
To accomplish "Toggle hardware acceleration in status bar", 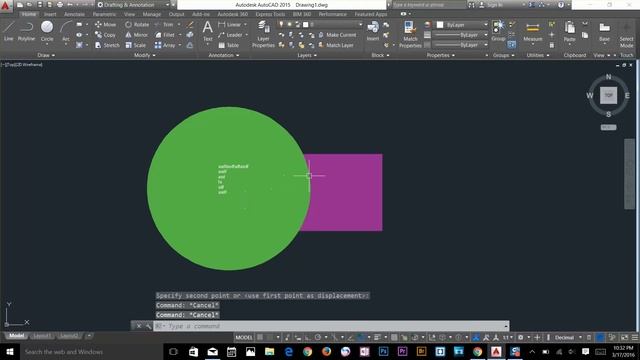I will (x=600, y=338).
